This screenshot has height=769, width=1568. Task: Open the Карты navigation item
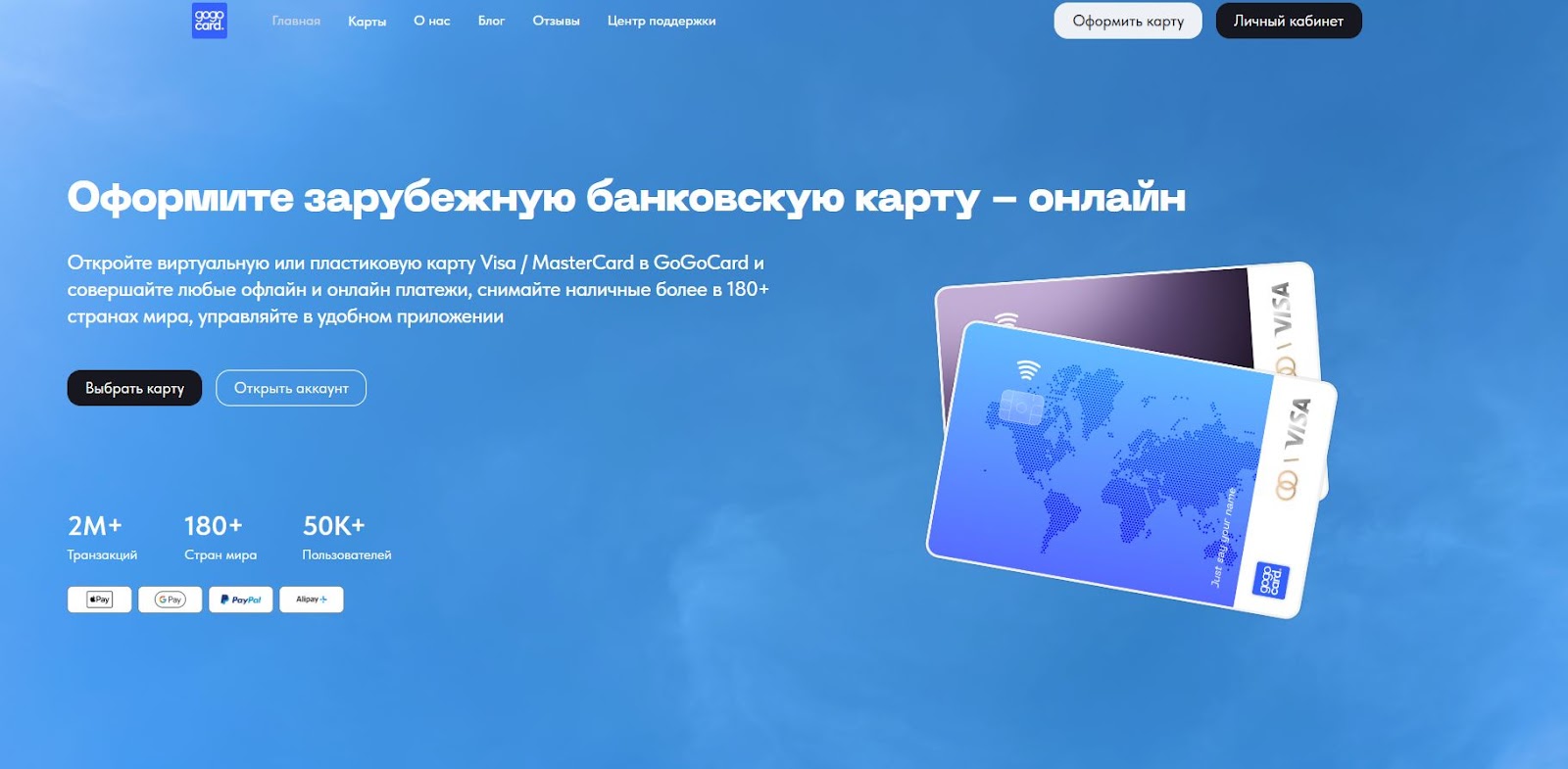[367, 21]
